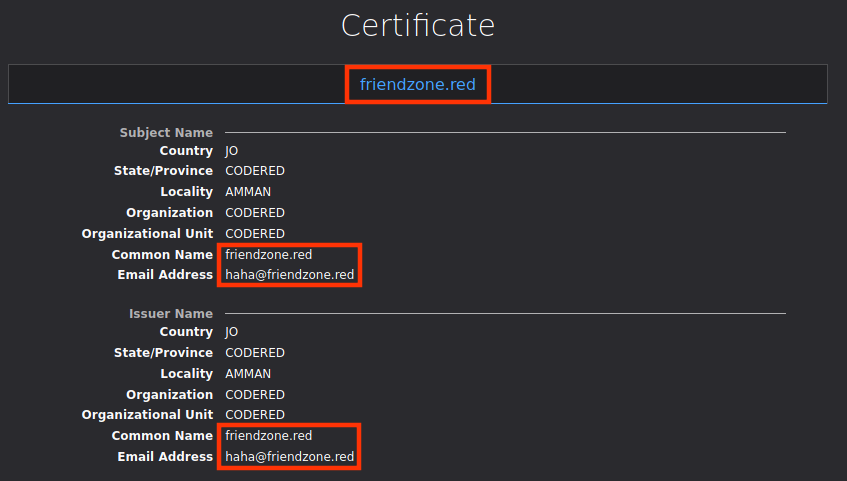The image size is (847, 481).
Task: Click the Subject Organization value CODERED
Action: click(255, 213)
